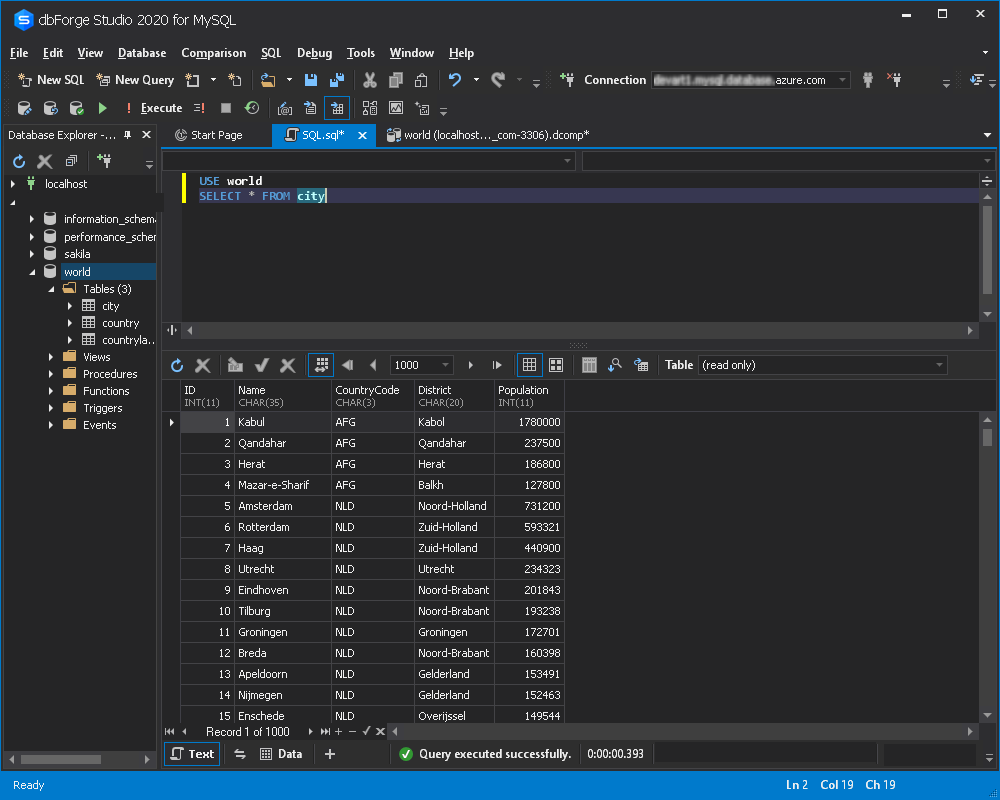The height and width of the screenshot is (800, 1000).
Task: Switch results to Grid View
Action: (x=529, y=365)
